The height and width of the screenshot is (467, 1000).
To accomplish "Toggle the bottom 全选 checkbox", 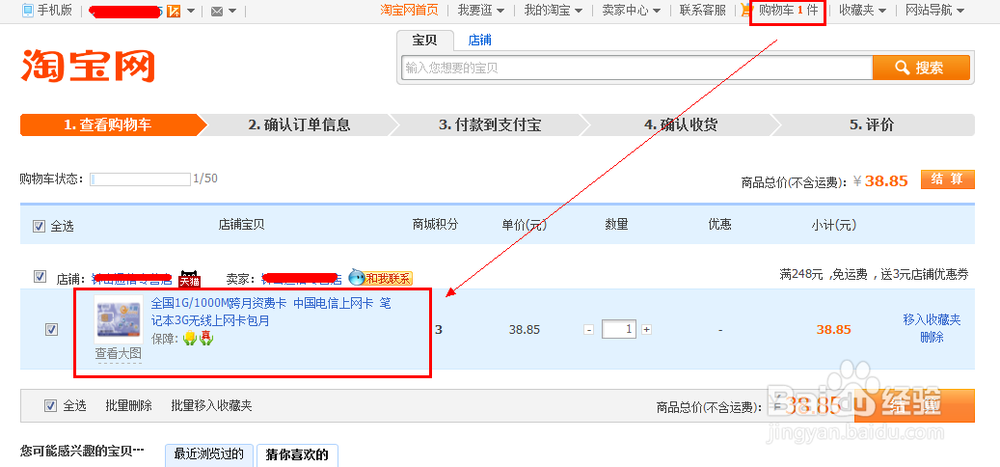I will pos(50,405).
